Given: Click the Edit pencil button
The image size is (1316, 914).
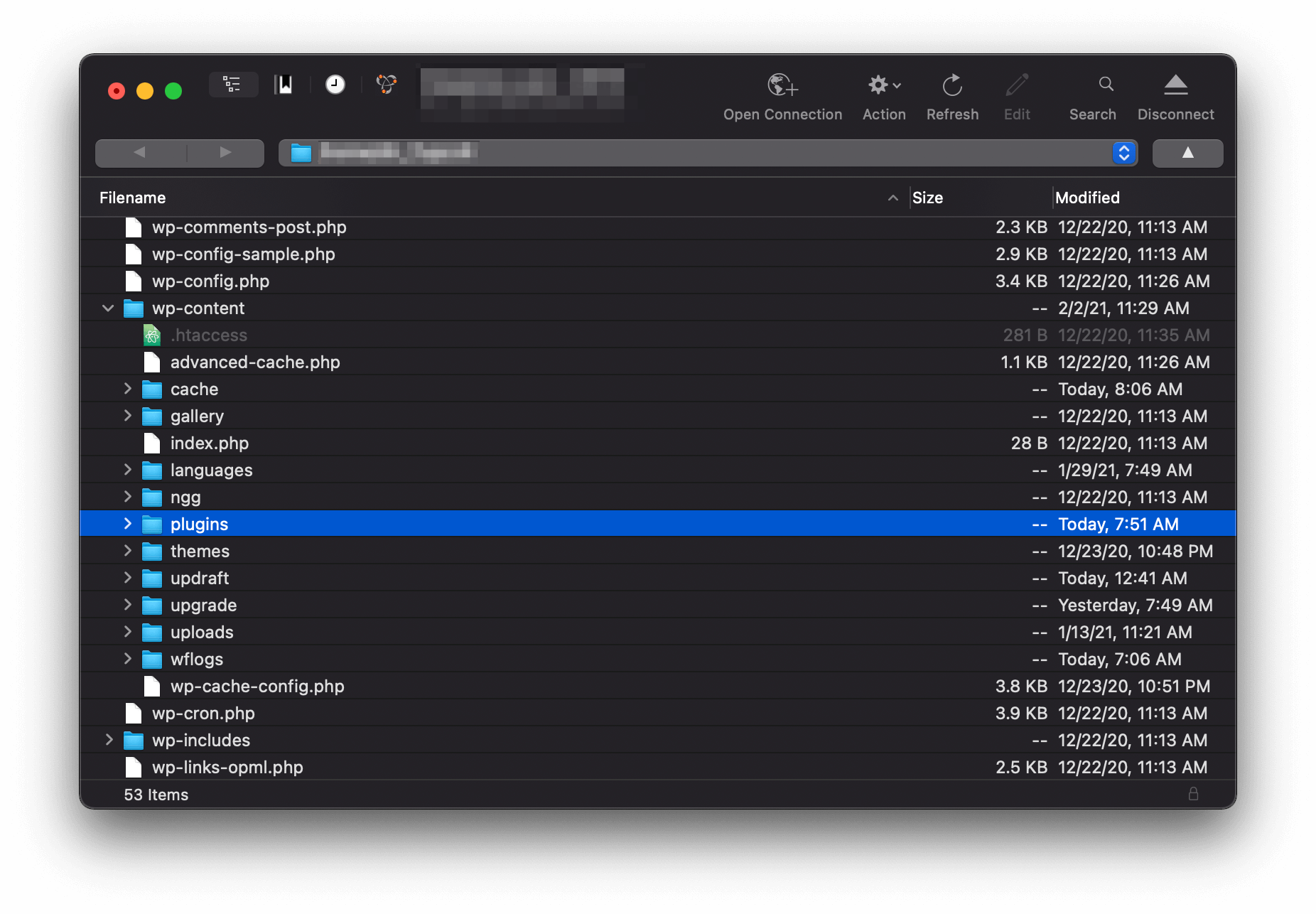Looking at the screenshot, I should [x=1017, y=85].
